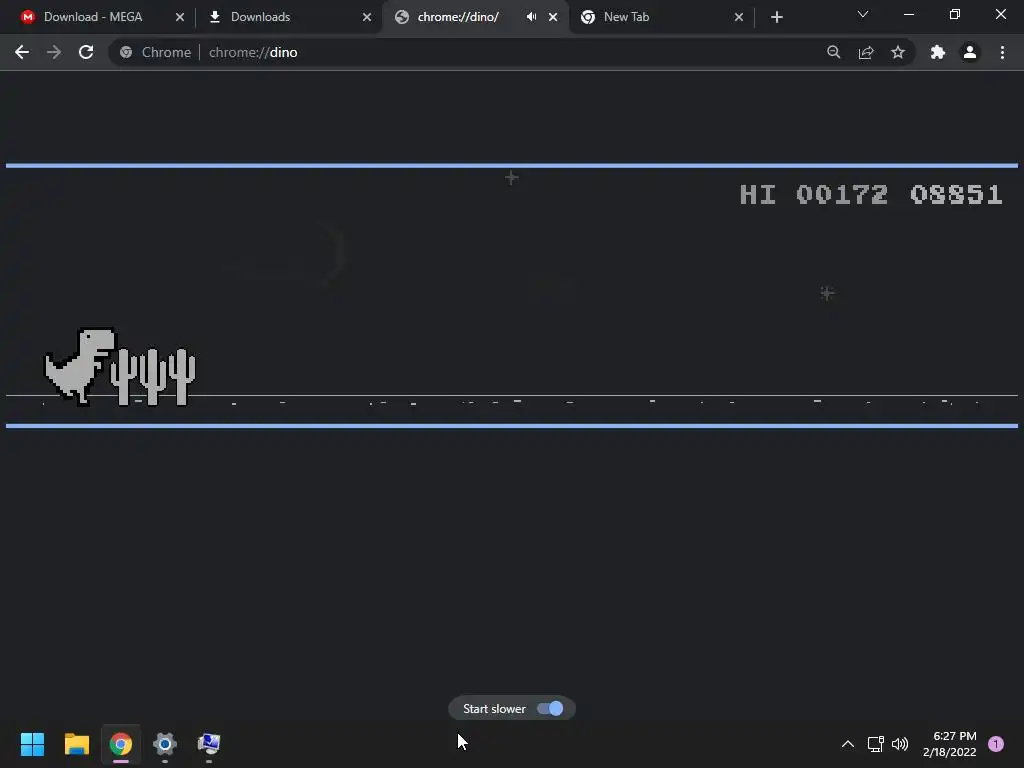The height and width of the screenshot is (768, 1024).
Task: Click the Chrome icon in the taskbar
Action: [x=121, y=744]
